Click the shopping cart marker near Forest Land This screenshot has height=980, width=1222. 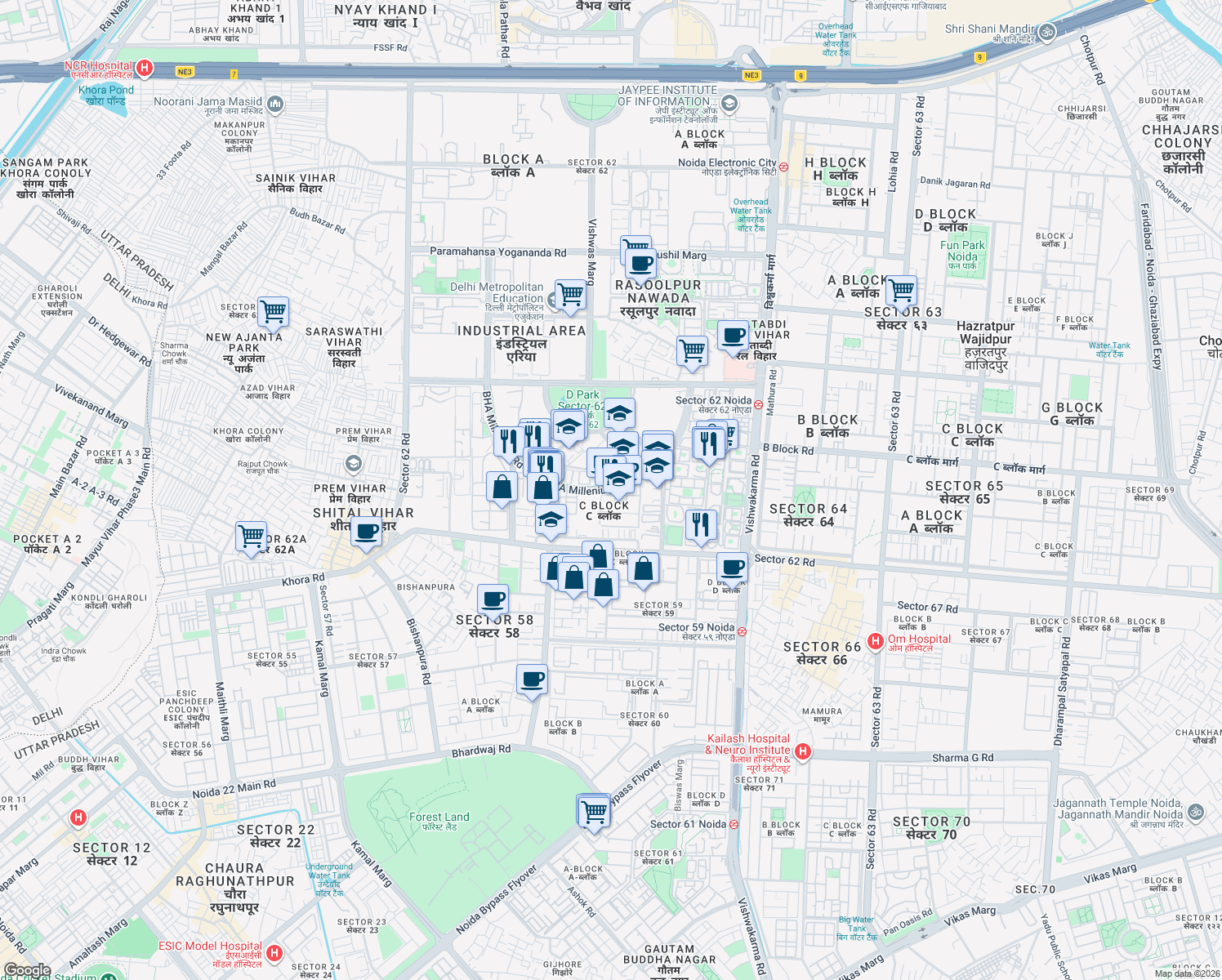(594, 810)
